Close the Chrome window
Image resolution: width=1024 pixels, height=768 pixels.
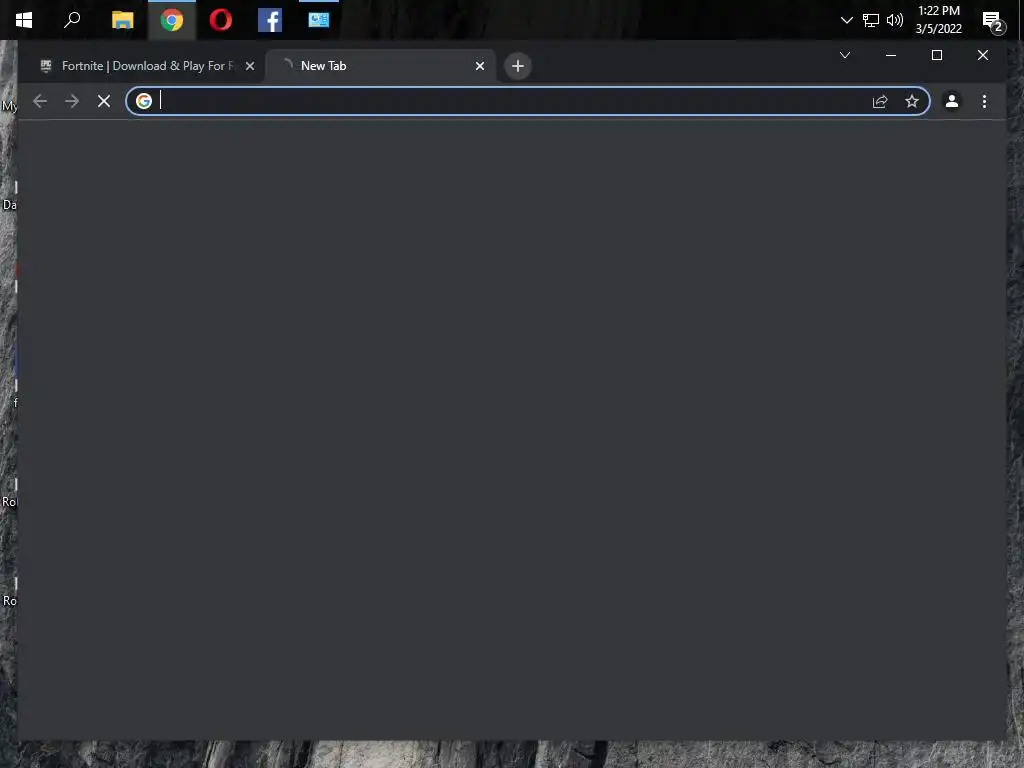[x=983, y=55]
